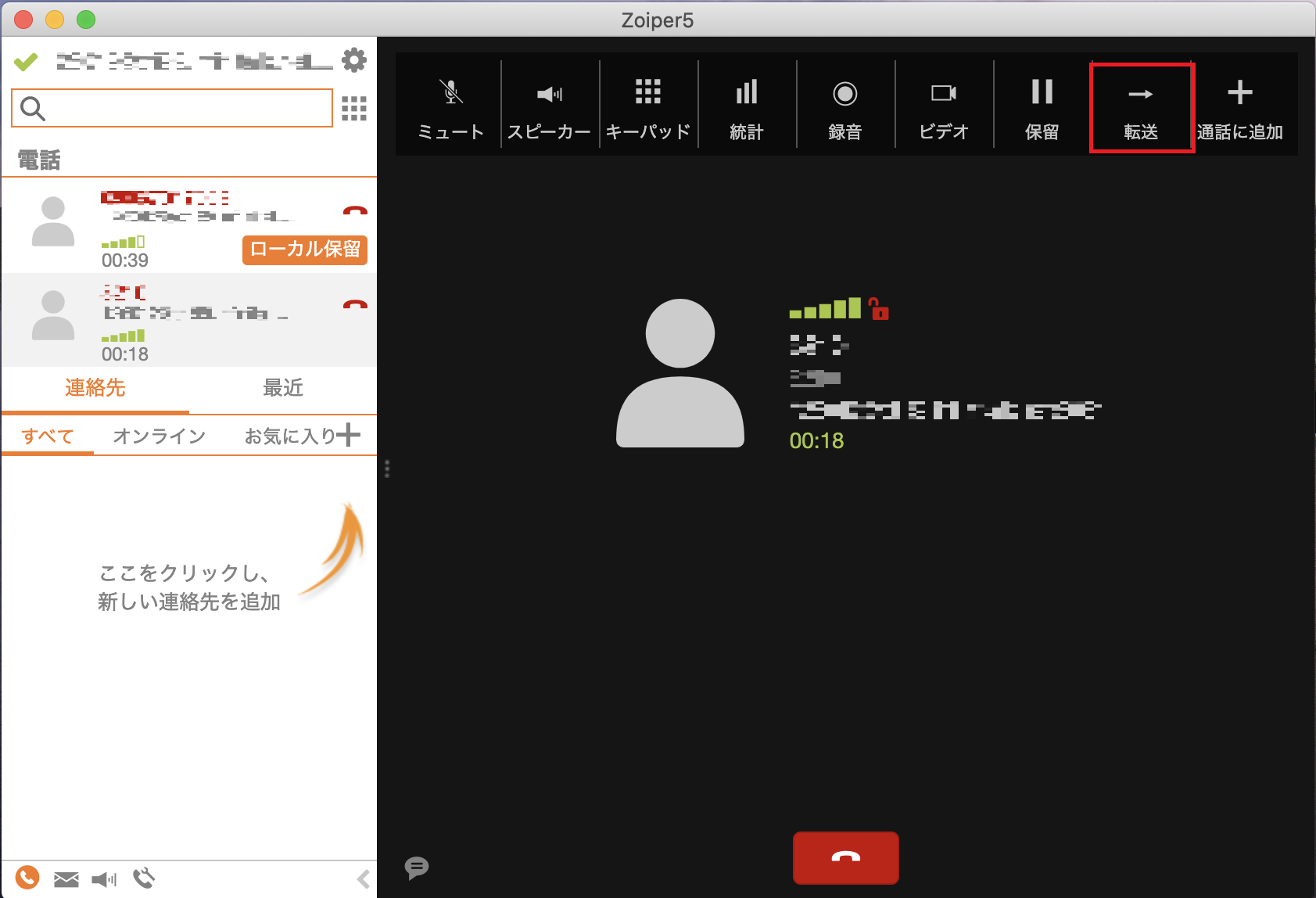Viewport: 1316px width, 898px height.
Task: Click the ローカル保留 badge on first call
Action: [x=305, y=250]
